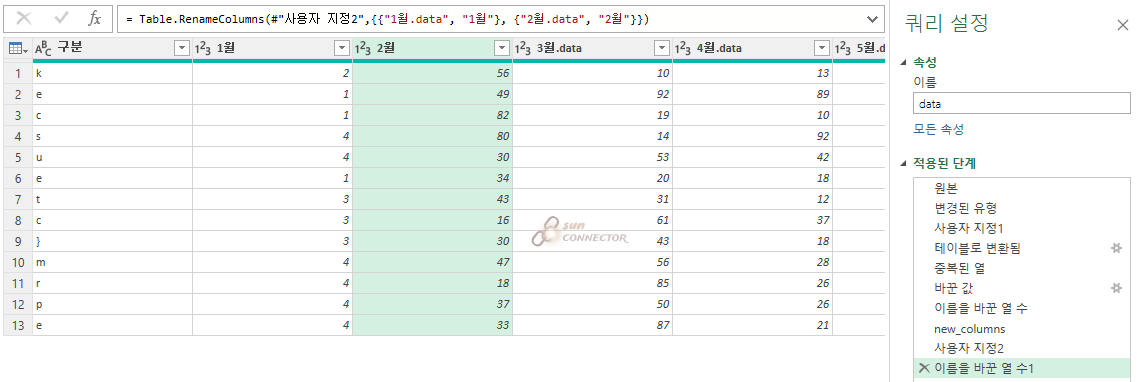Select the 사용자 지정2 step
Viewport: 1137px width, 382px height.
[x=1022, y=348]
